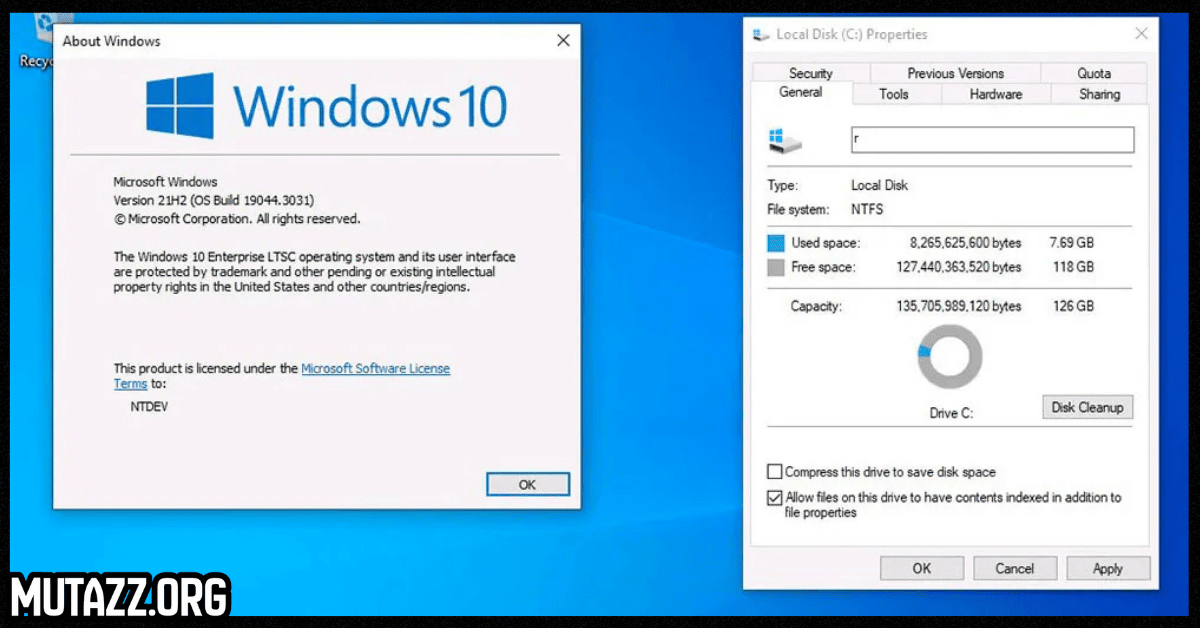Select the Tools tab
This screenshot has width=1200, height=628.
click(893, 94)
